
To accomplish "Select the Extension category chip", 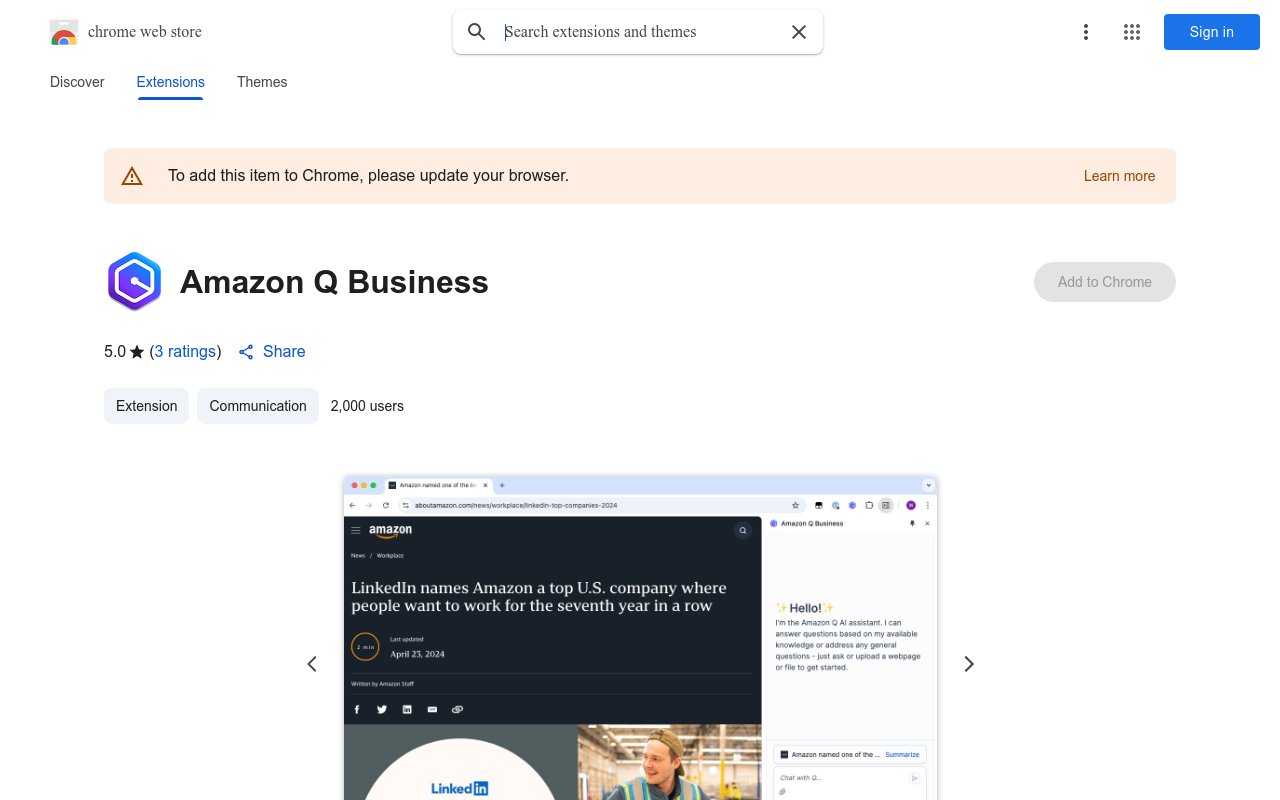I will click(146, 406).
